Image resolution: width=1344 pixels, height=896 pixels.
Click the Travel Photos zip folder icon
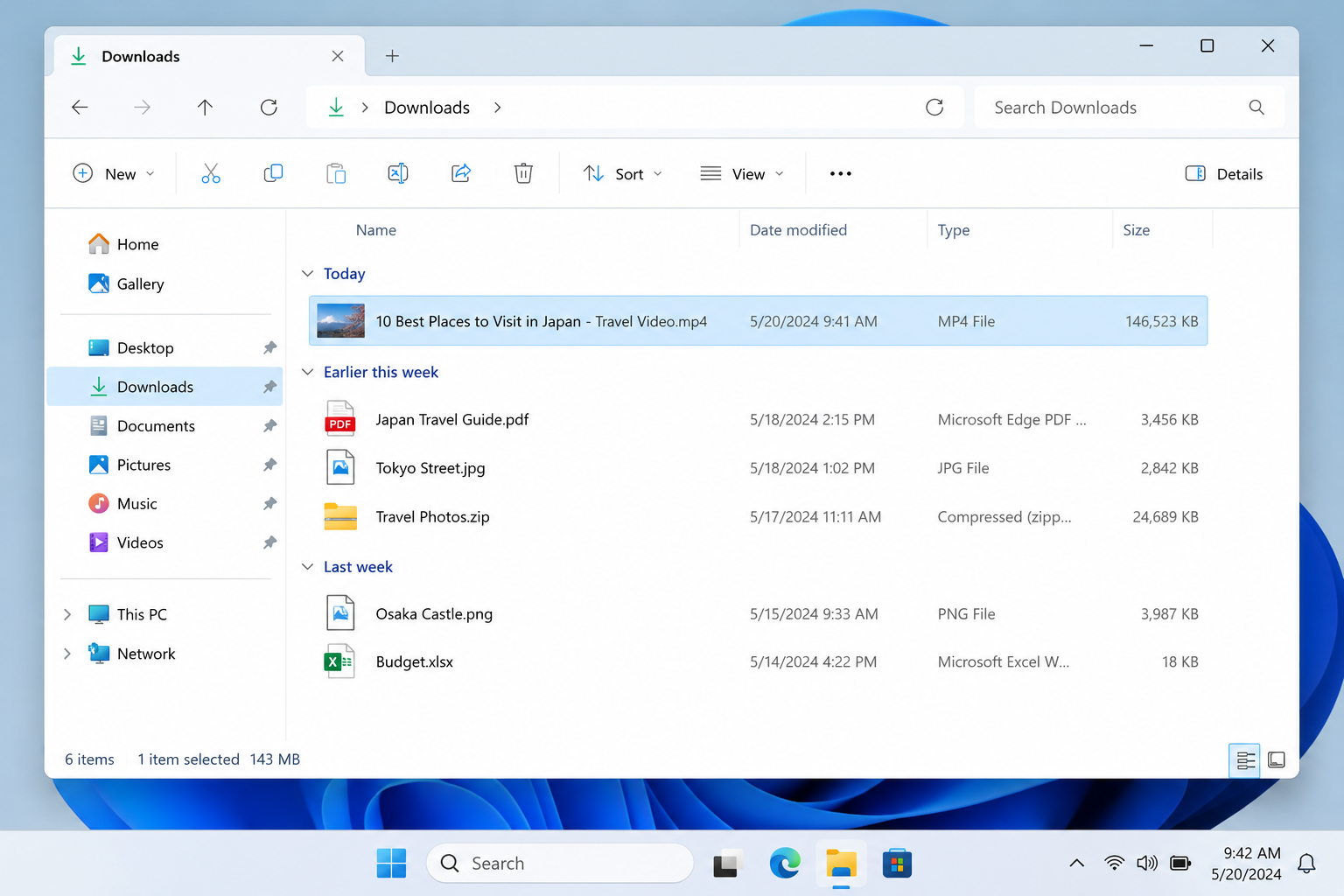pos(340,516)
